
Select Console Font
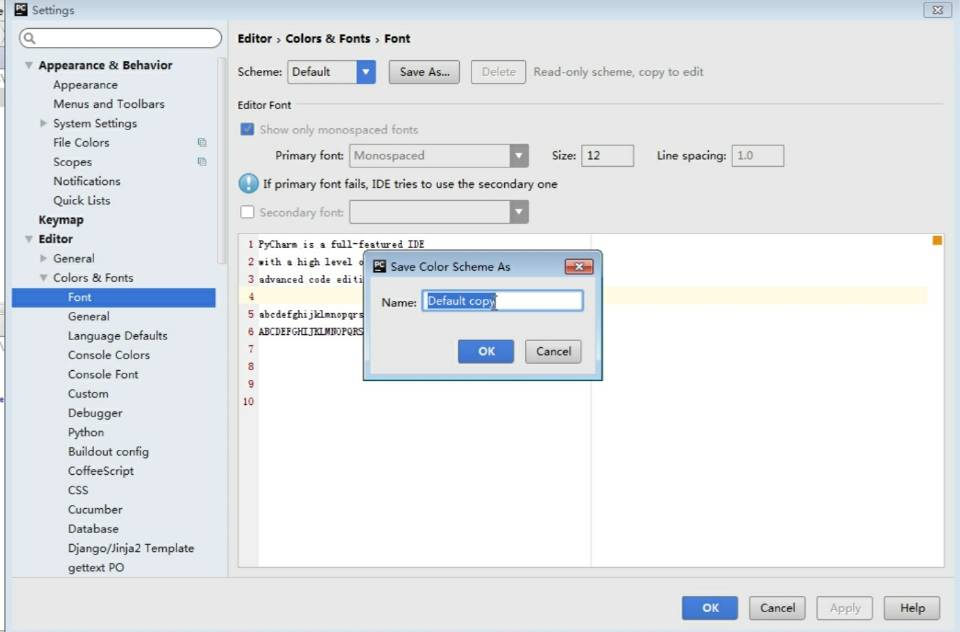point(103,374)
